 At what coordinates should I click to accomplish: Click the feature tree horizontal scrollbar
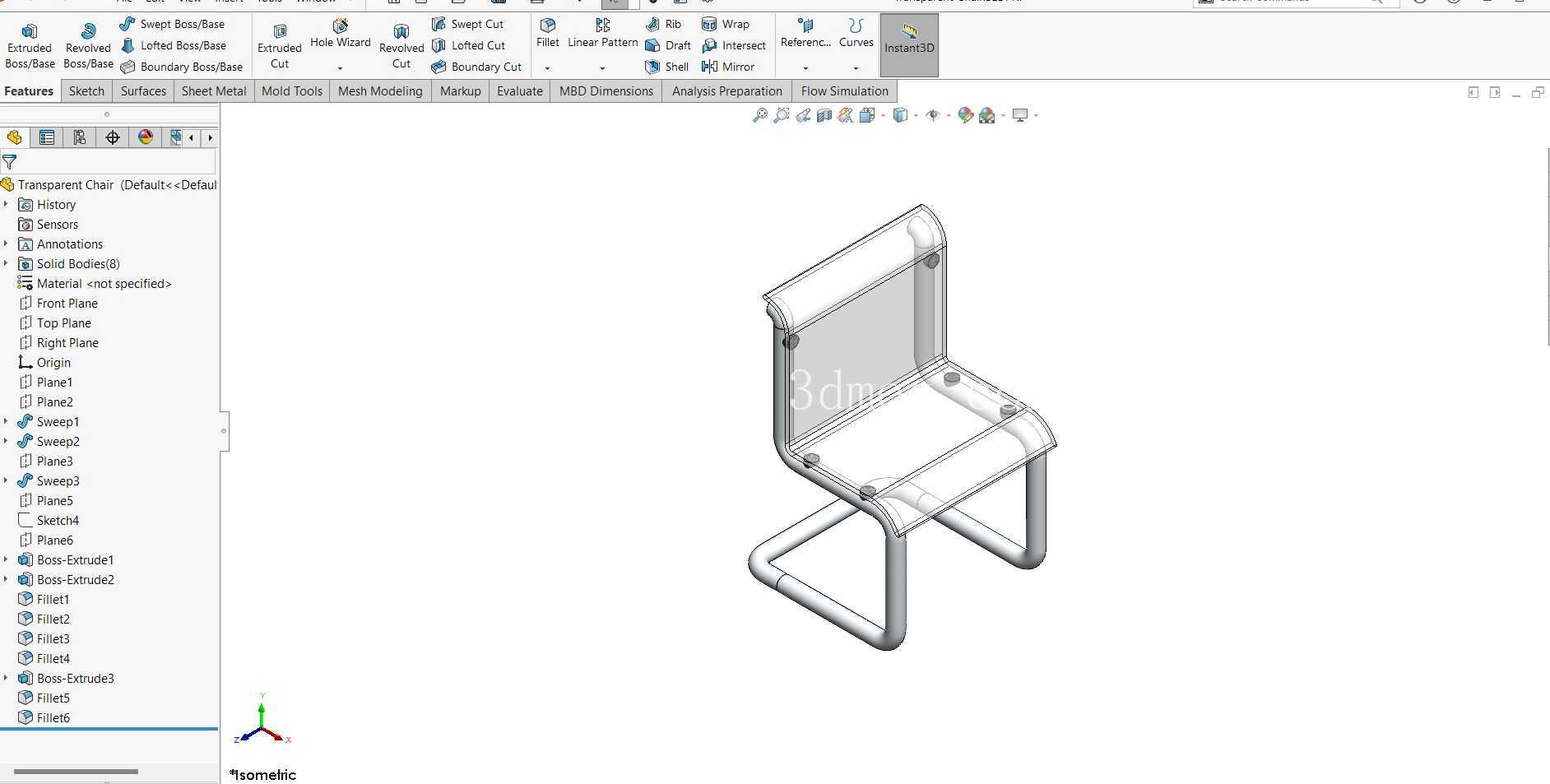tap(76, 772)
